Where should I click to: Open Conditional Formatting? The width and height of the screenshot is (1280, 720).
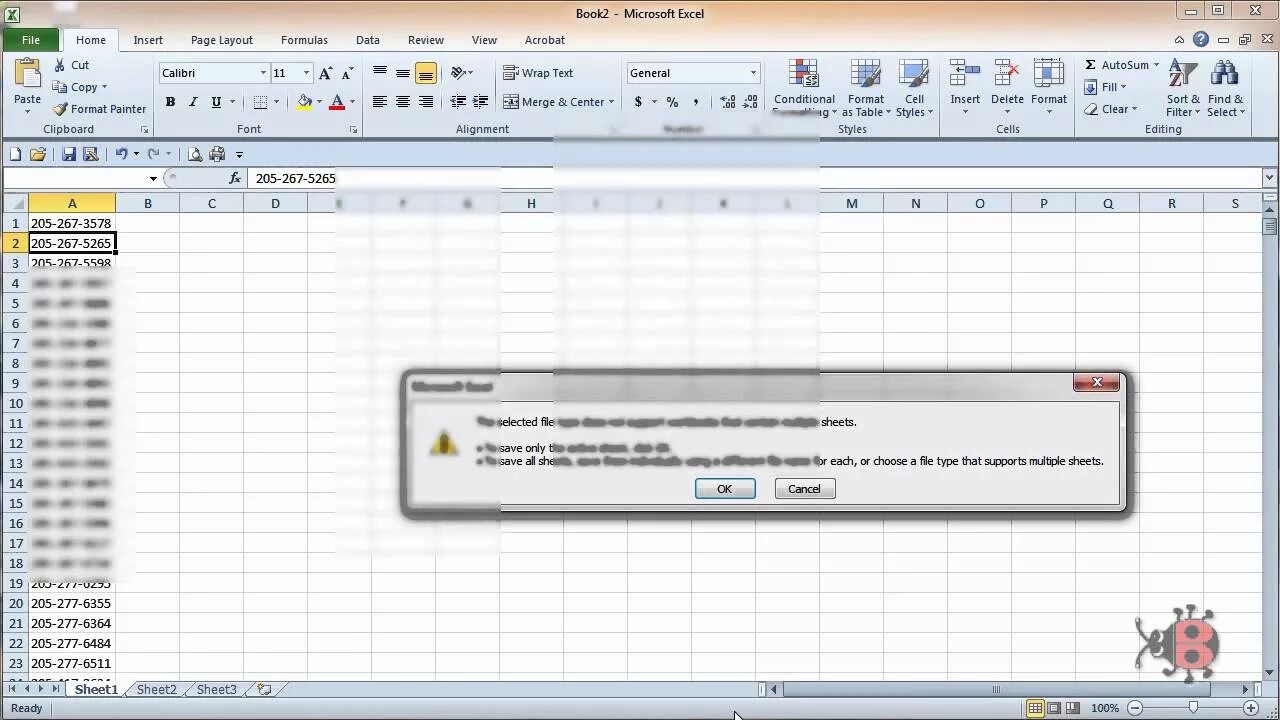(804, 88)
